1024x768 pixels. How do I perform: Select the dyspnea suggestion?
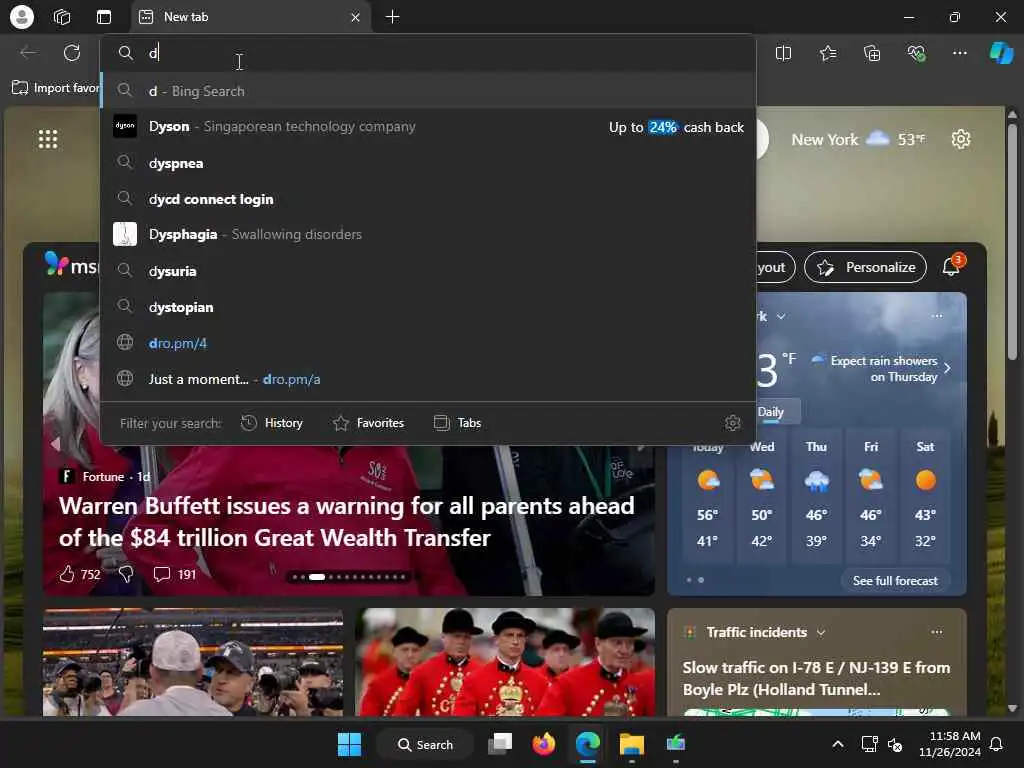[x=428, y=163]
